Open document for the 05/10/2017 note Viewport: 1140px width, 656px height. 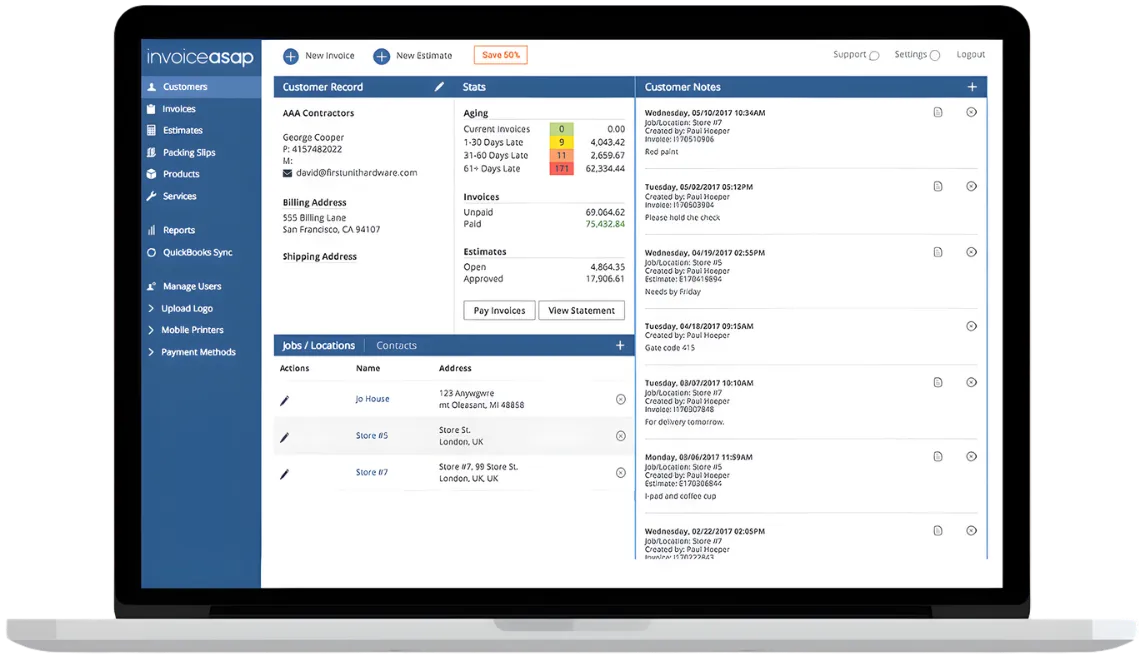pos(938,112)
